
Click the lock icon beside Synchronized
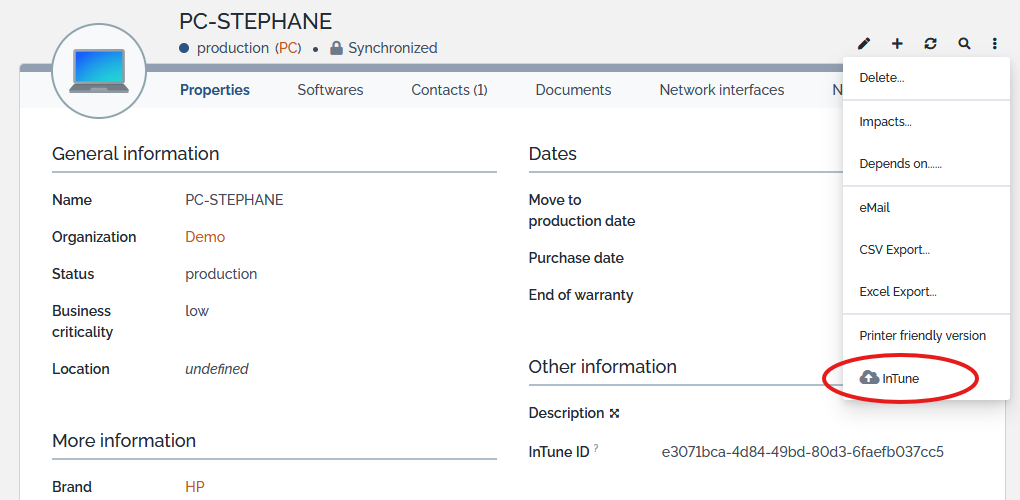coord(336,48)
